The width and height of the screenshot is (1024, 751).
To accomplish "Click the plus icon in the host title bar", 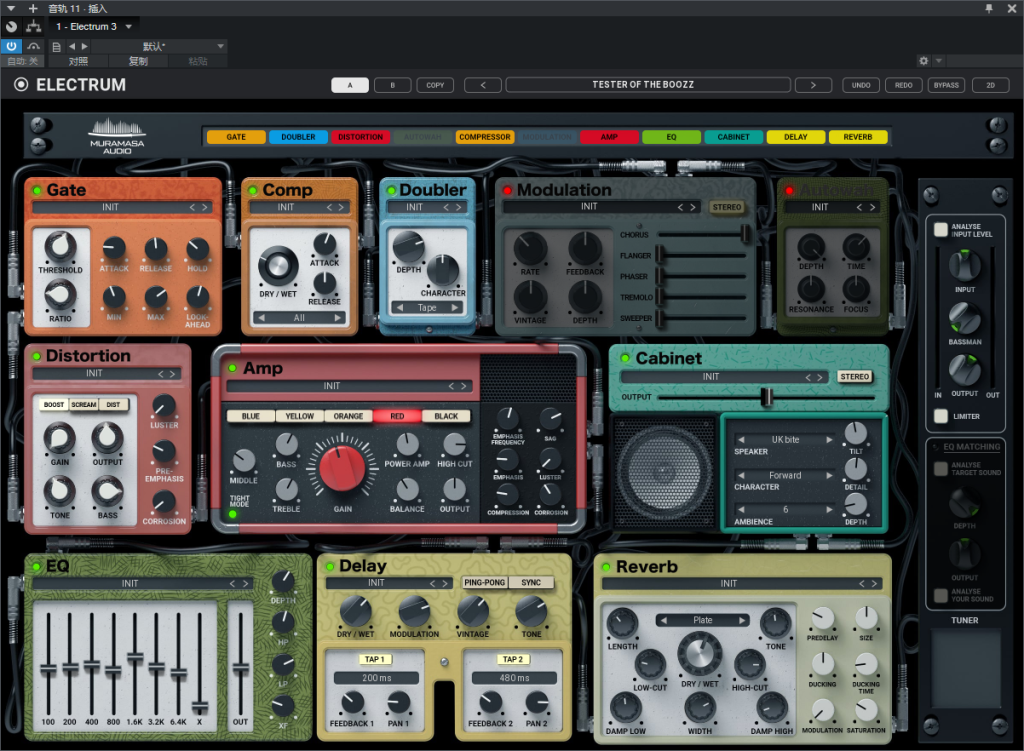I will tap(33, 8).
